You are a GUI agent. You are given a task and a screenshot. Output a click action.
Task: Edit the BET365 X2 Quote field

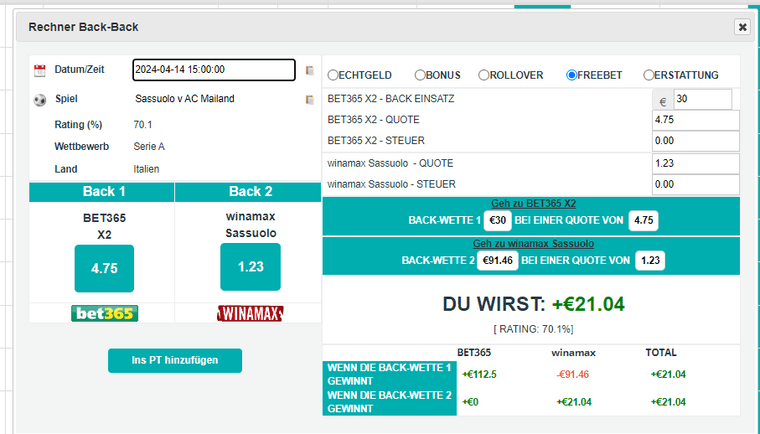click(x=696, y=120)
